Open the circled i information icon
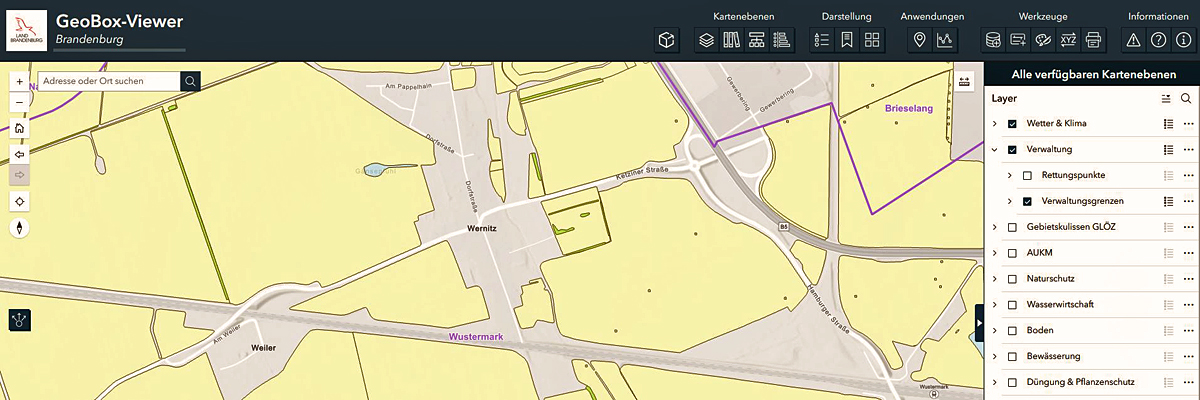Image resolution: width=1200 pixels, height=400 pixels. tap(1183, 40)
